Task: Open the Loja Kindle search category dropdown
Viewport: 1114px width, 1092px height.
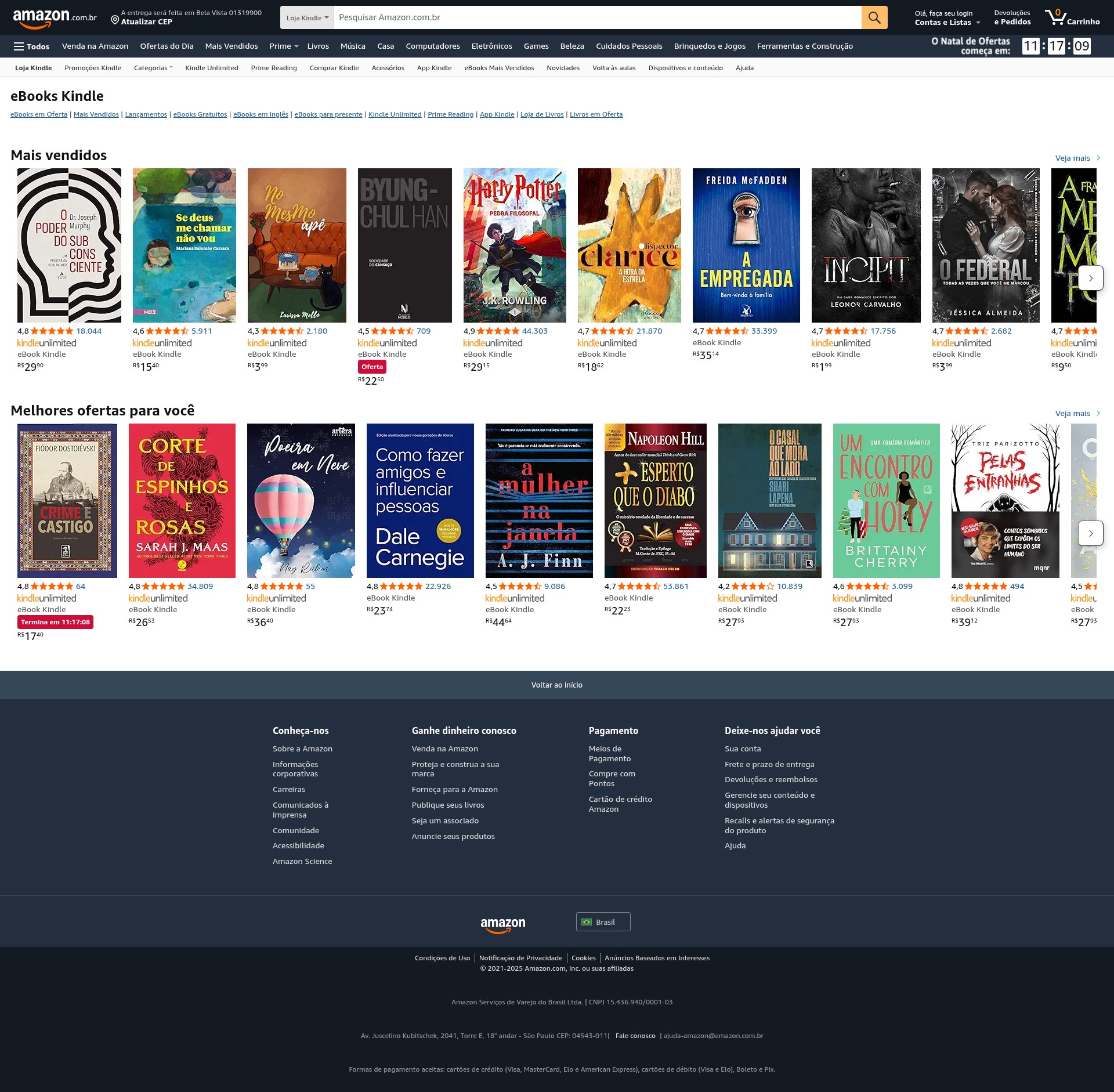Action: click(307, 17)
